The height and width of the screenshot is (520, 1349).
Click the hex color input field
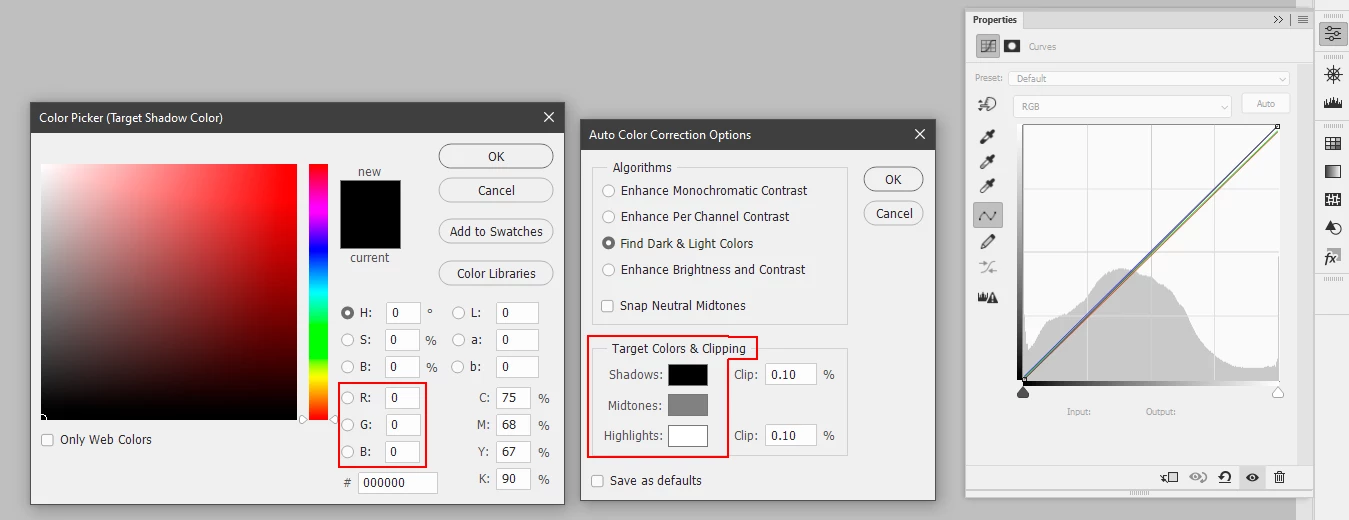(x=398, y=482)
